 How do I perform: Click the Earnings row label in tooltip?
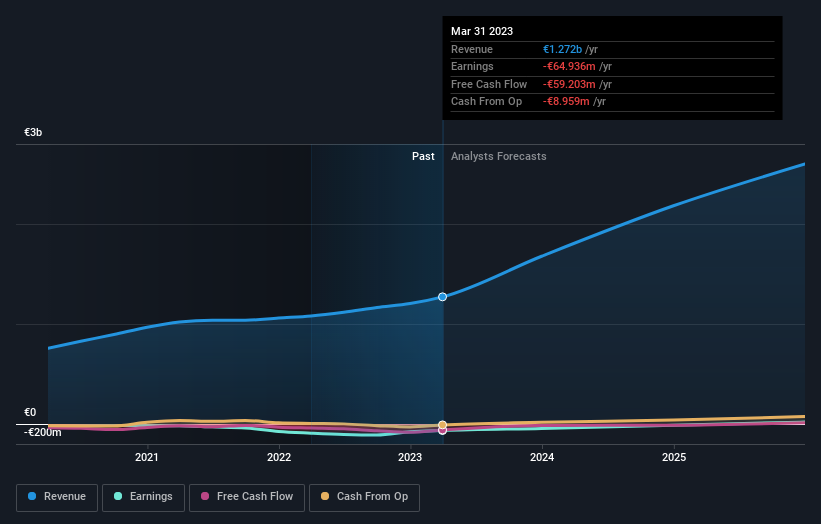click(x=472, y=66)
